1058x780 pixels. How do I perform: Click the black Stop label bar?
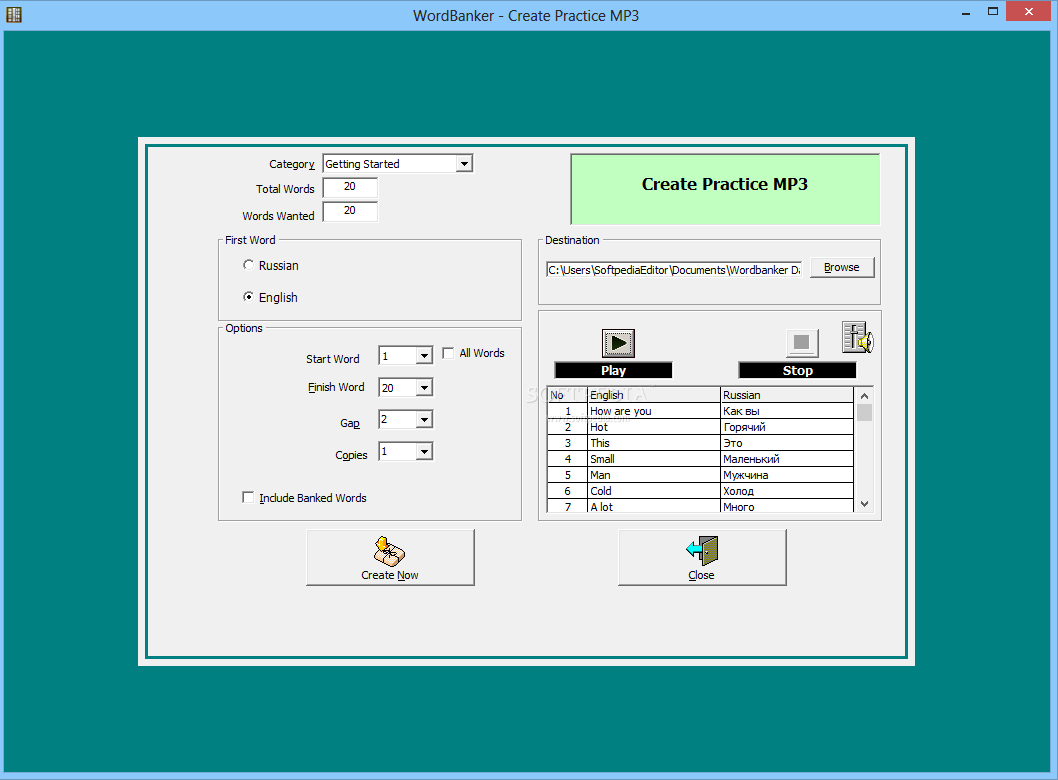tap(798, 370)
